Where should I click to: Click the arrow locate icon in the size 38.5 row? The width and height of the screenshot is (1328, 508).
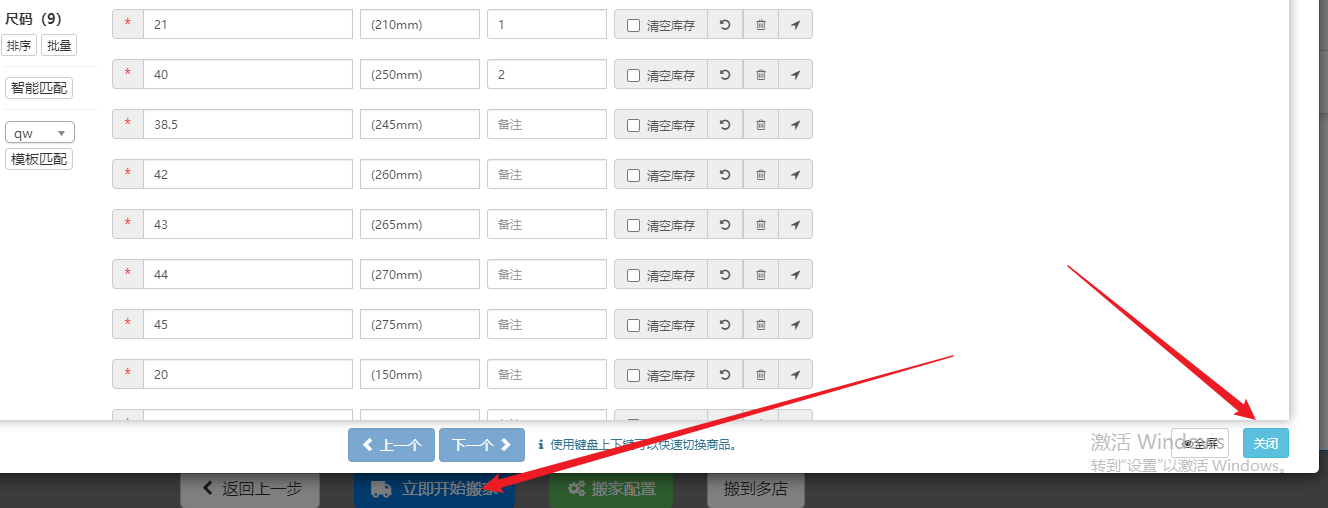pos(795,125)
